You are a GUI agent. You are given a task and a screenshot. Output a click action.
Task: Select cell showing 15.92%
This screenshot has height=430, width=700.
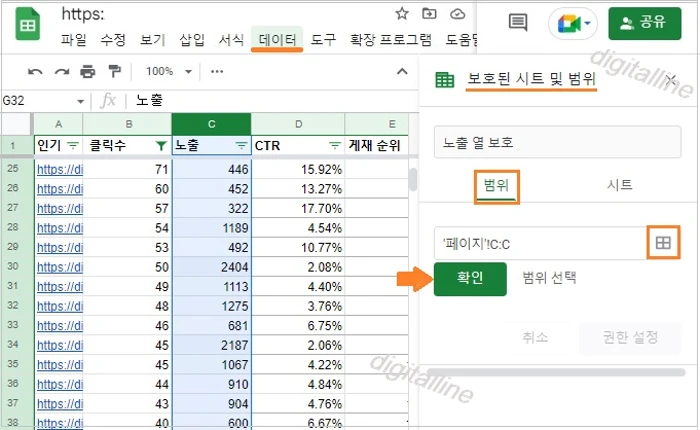click(298, 169)
